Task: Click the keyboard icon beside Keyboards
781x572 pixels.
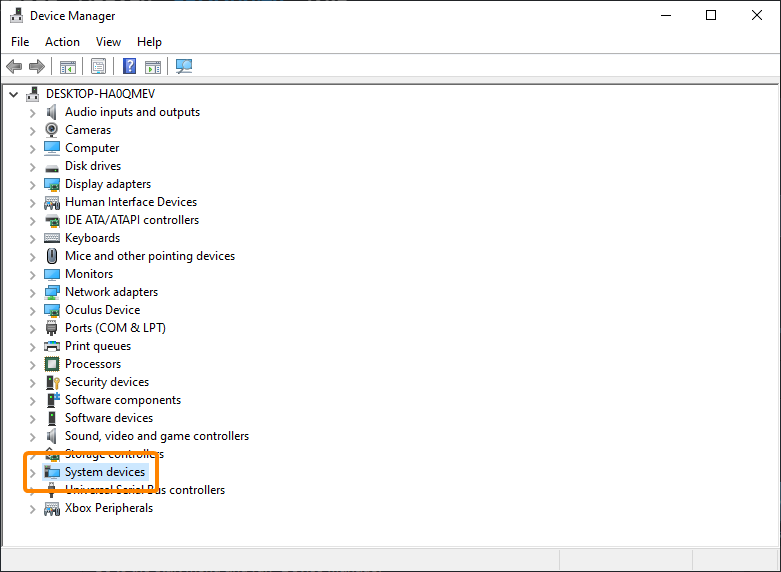Action: (52, 238)
